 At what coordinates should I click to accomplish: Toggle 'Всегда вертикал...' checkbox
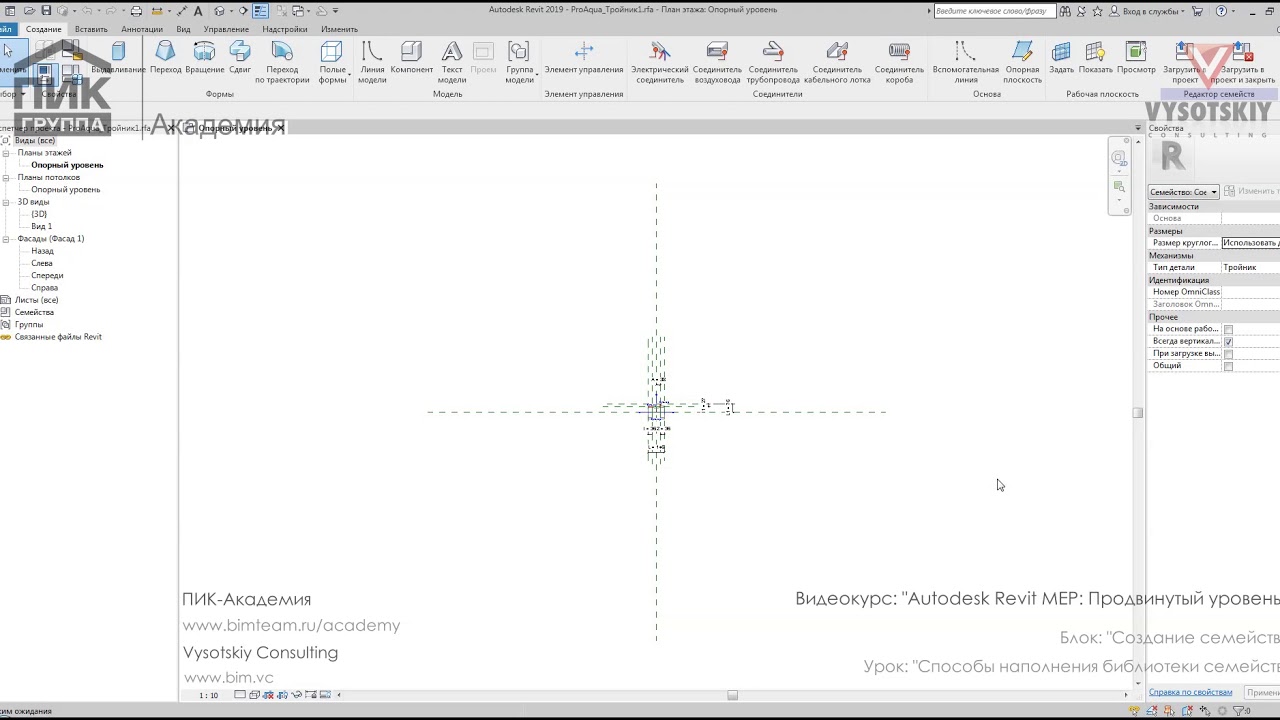point(1228,341)
